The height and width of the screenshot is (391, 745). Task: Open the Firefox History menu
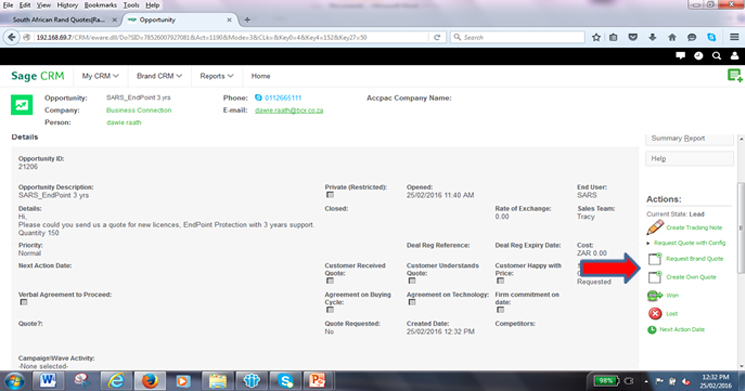pyautogui.click(x=67, y=5)
